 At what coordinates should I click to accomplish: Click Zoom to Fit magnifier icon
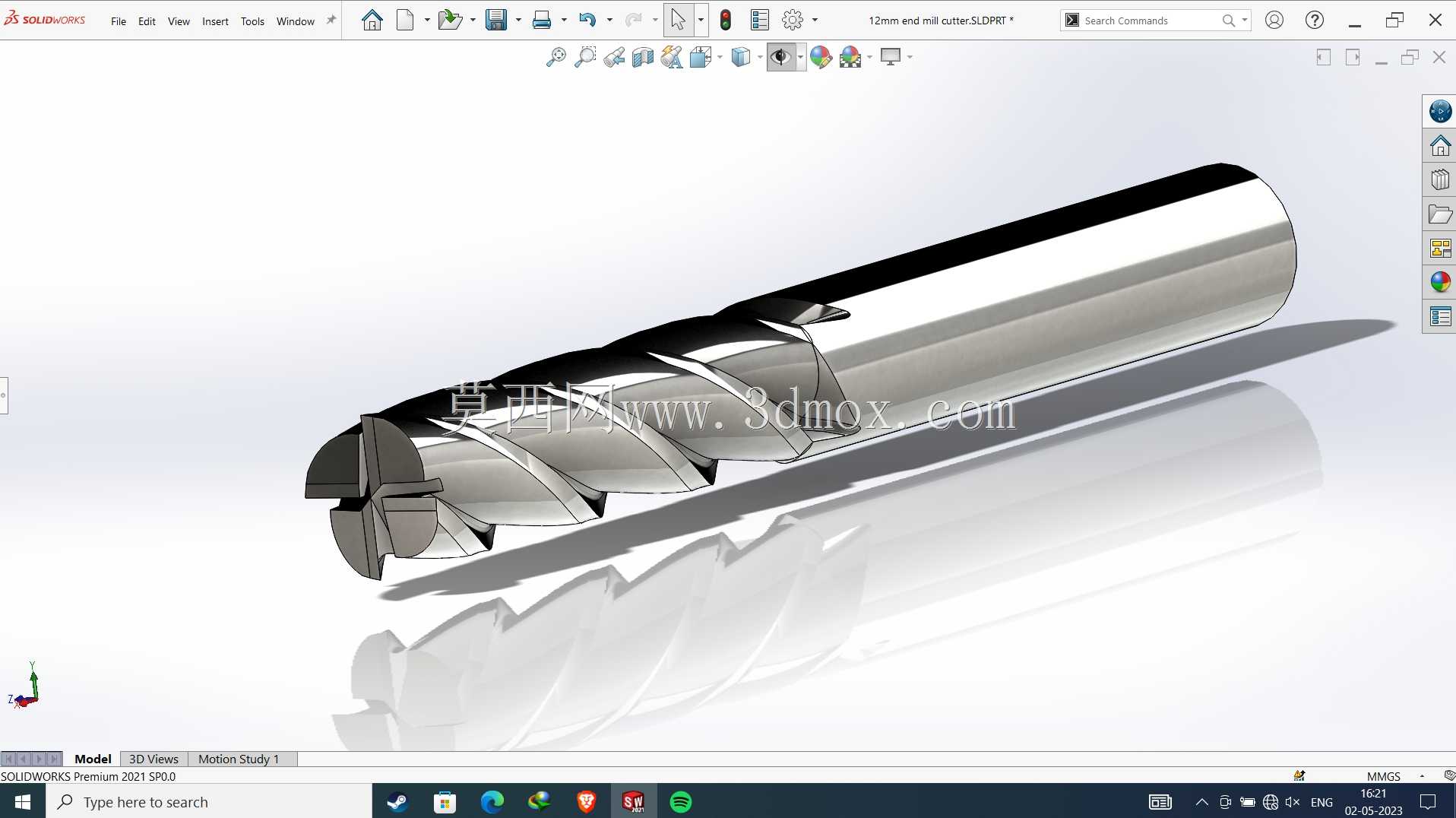click(x=556, y=57)
